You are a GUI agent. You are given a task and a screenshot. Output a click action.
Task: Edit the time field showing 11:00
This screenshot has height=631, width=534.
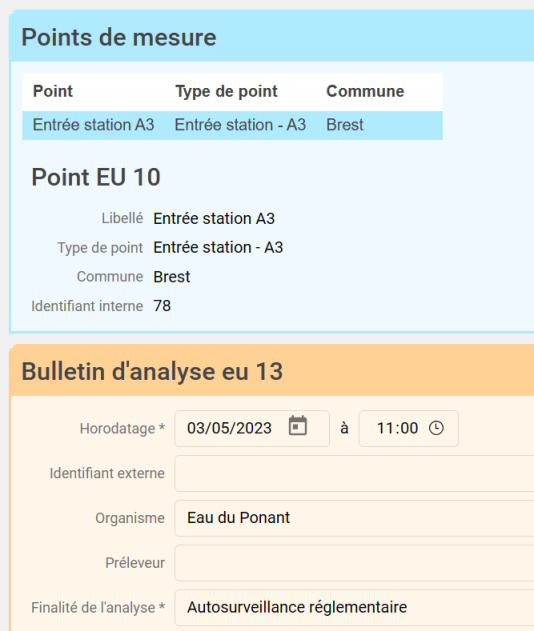(x=408, y=428)
